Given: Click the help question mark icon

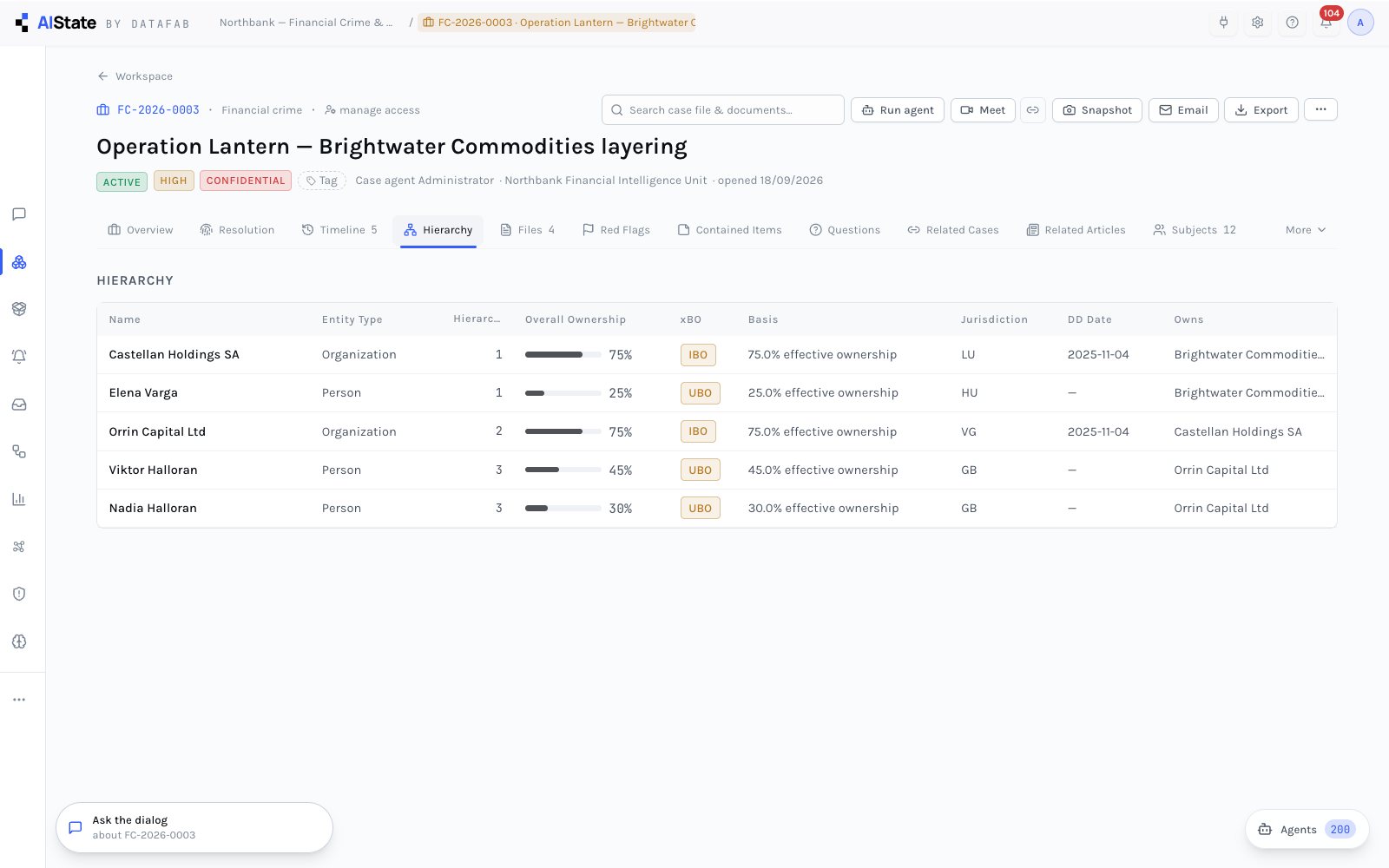Looking at the screenshot, I should (x=1292, y=23).
